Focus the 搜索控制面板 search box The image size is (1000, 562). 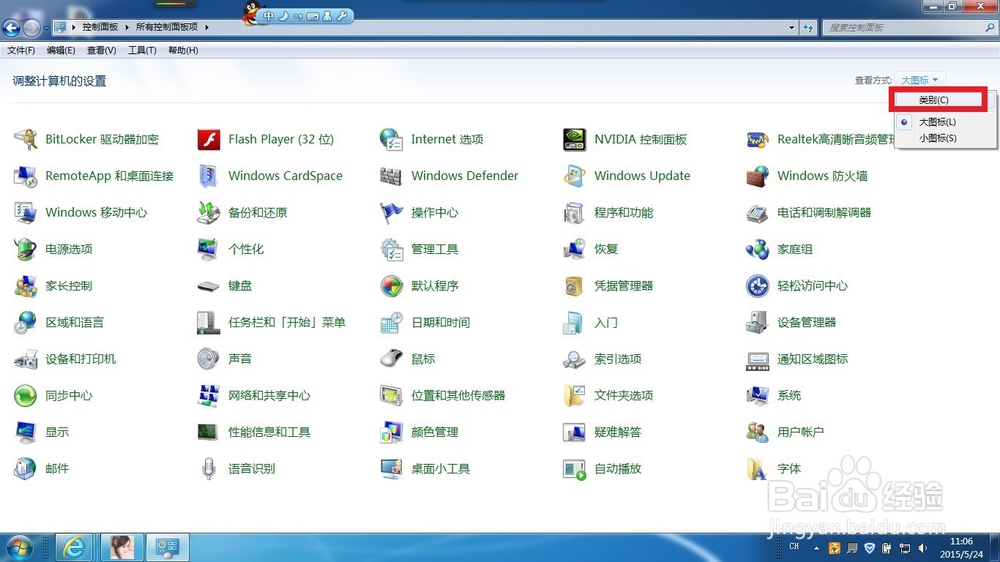[x=908, y=27]
